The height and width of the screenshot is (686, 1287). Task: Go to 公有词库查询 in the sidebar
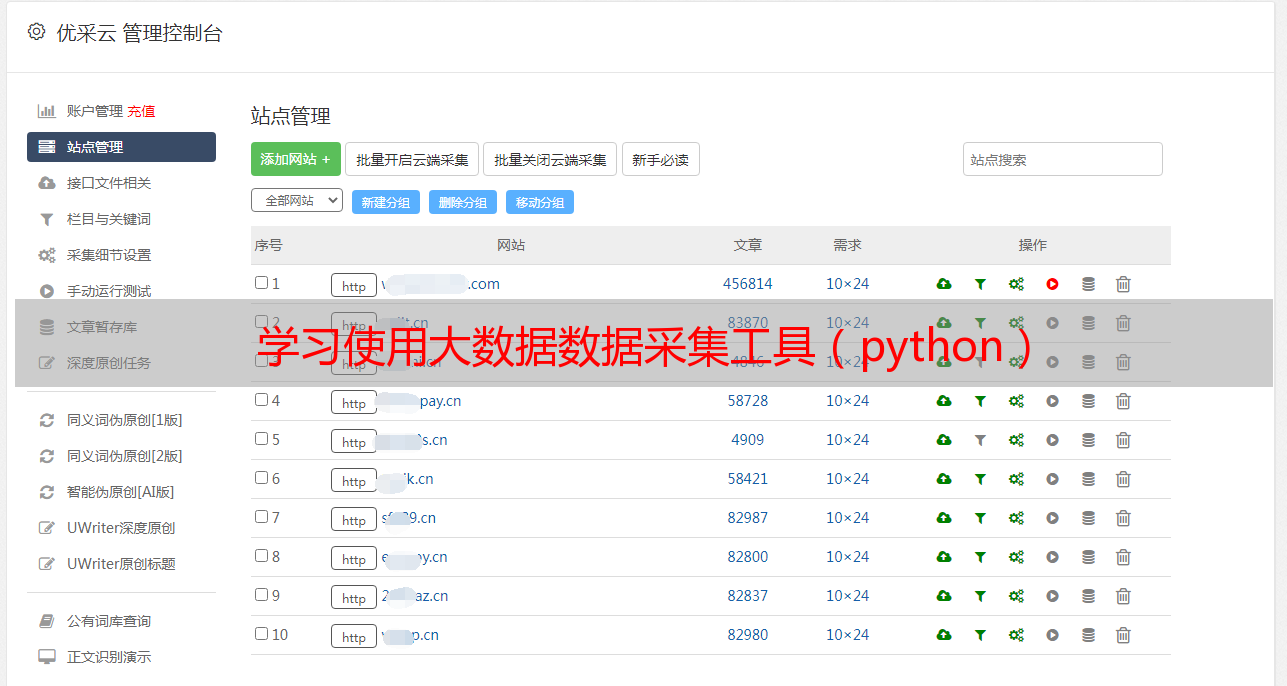[x=109, y=621]
